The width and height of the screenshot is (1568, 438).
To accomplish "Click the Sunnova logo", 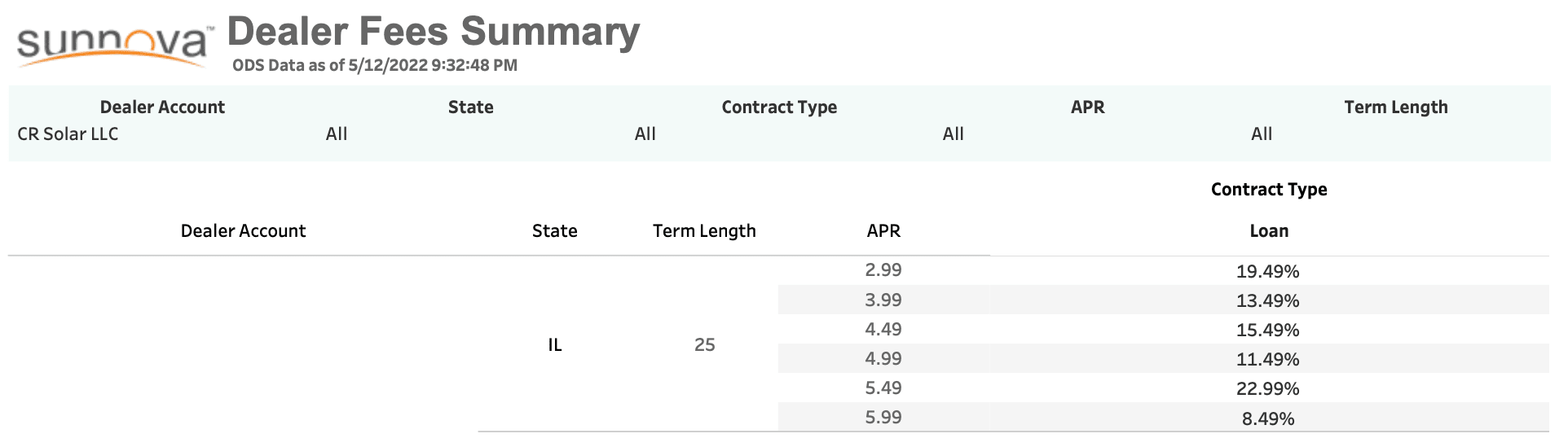I will (113, 44).
